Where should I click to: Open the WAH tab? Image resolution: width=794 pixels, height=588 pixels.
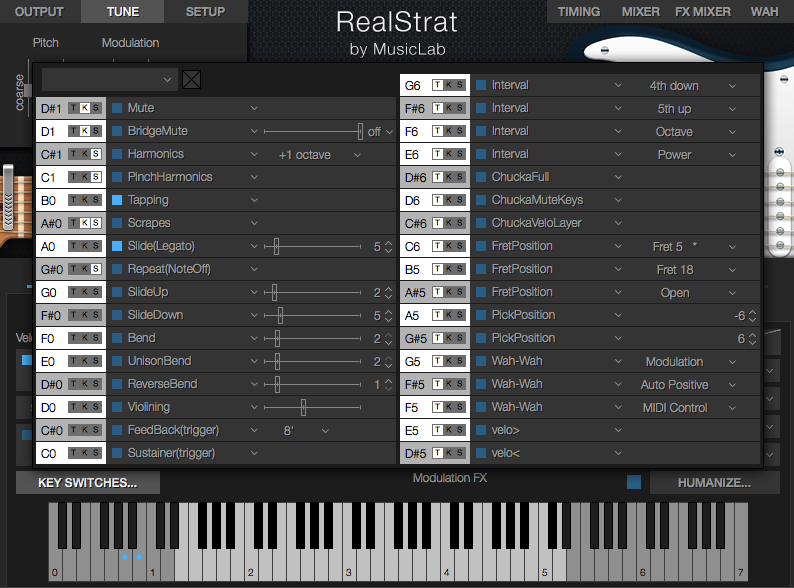[764, 11]
